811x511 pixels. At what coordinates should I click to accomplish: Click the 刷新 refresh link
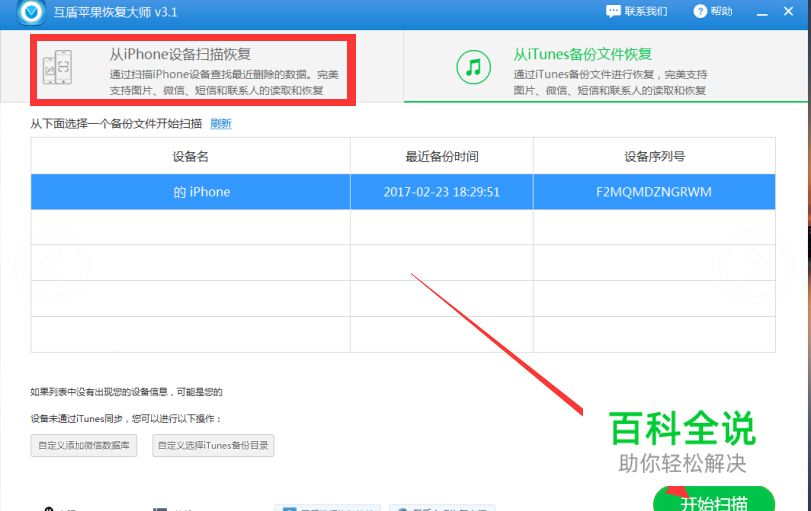(221, 124)
